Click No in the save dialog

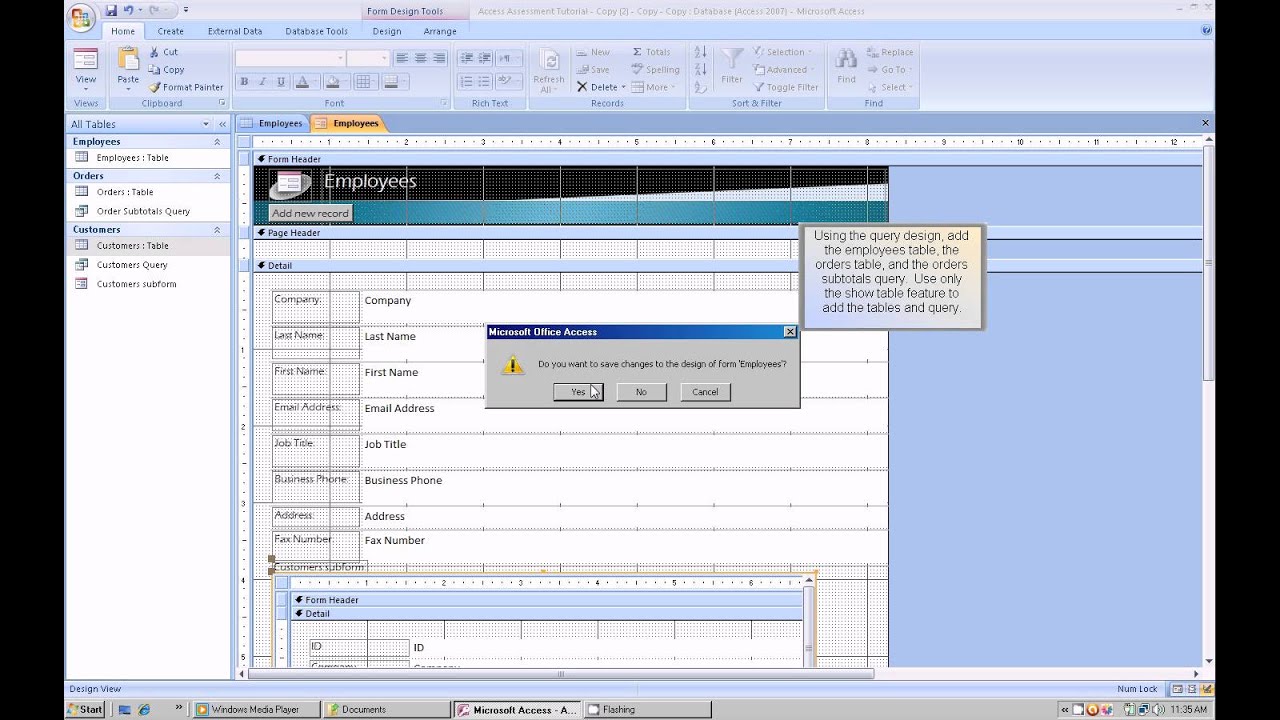click(x=641, y=392)
